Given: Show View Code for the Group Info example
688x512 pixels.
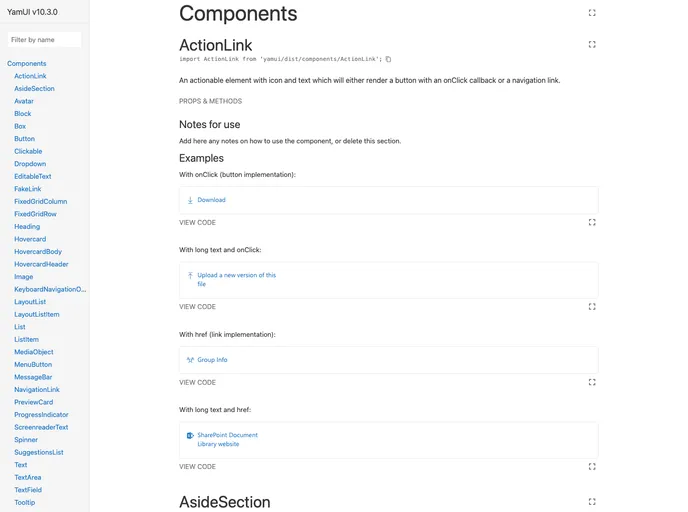Looking at the screenshot, I should 197,382.
